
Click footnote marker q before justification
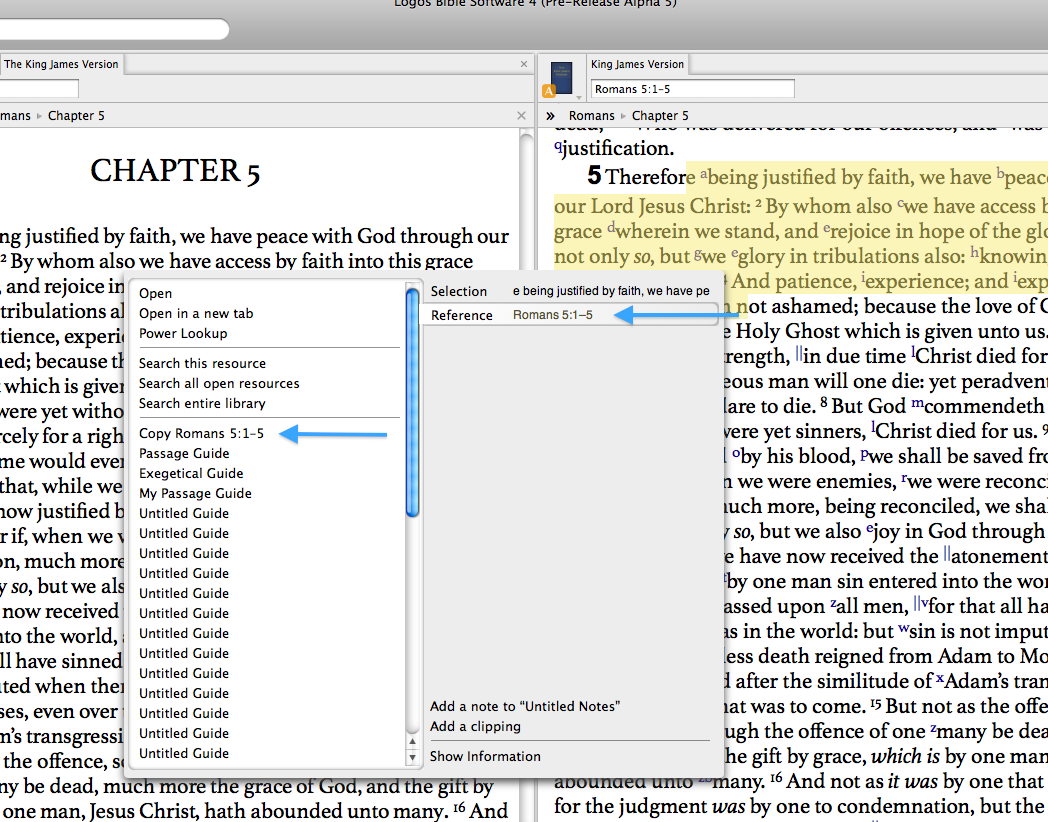tap(557, 147)
